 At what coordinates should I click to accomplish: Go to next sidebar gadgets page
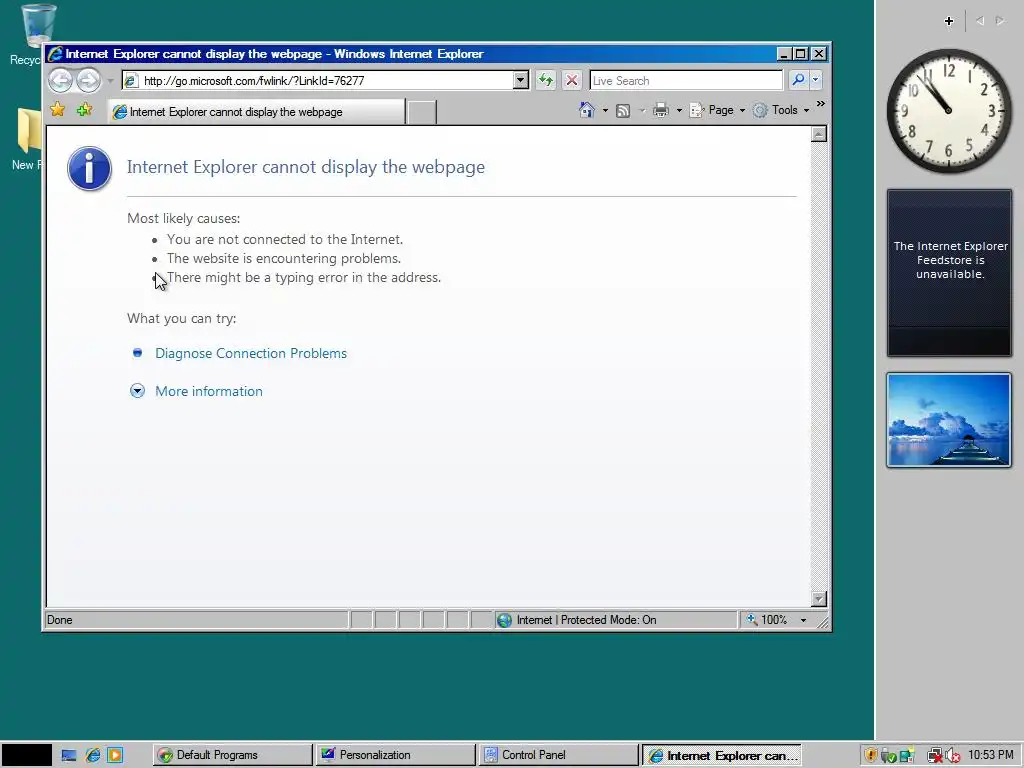point(1000,21)
